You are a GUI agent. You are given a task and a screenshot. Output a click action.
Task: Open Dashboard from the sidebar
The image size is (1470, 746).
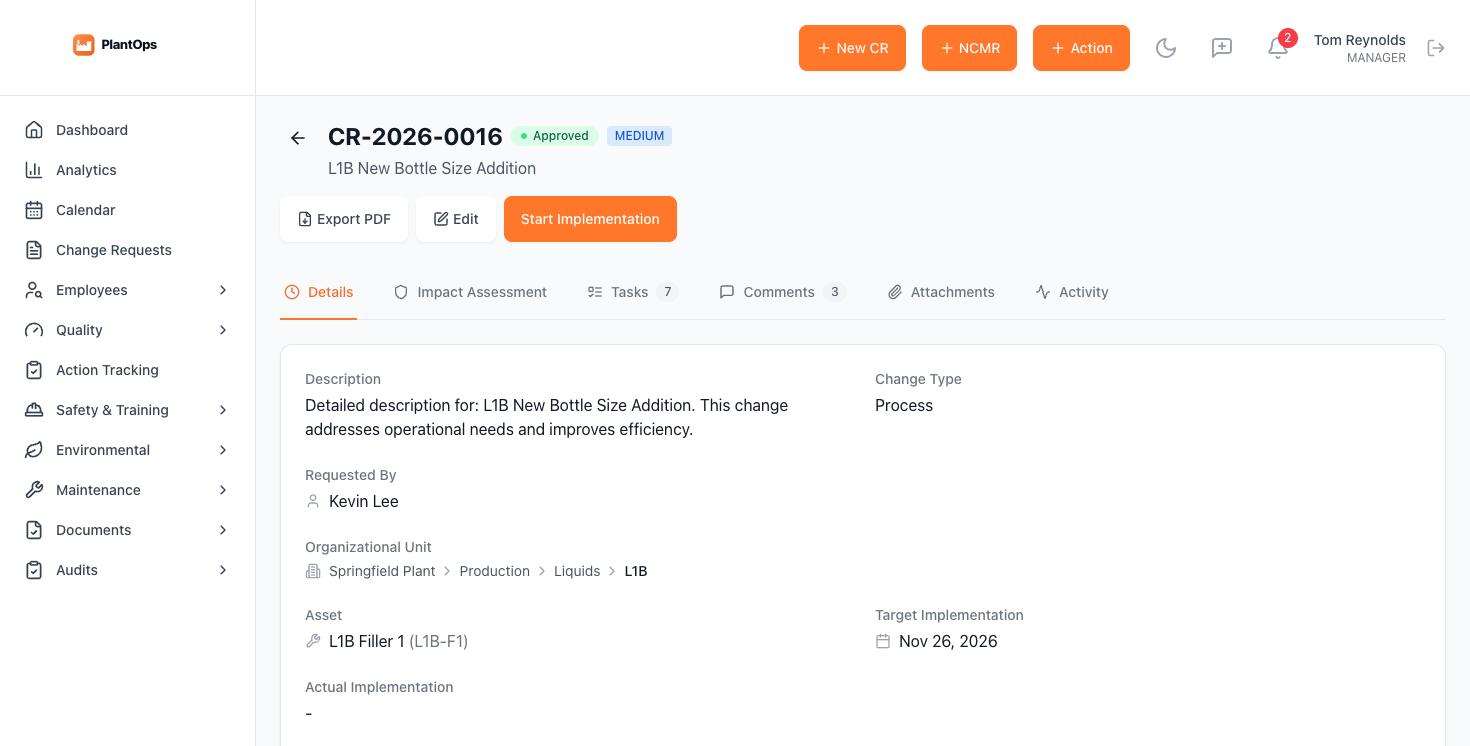click(128, 130)
